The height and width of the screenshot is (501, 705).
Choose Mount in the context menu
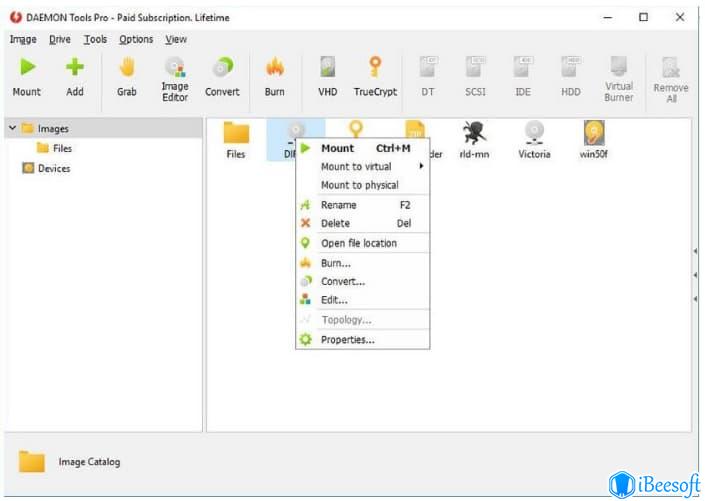pos(362,148)
